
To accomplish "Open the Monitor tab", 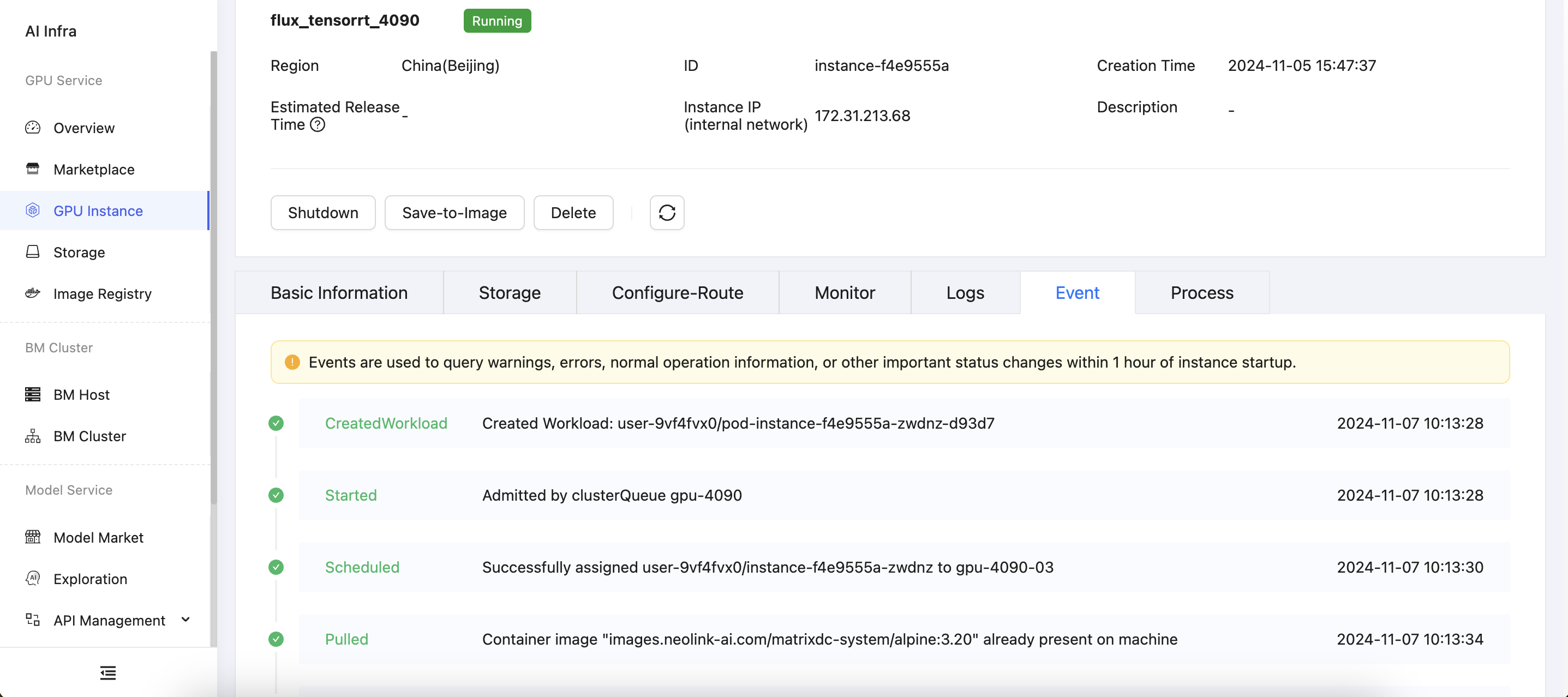I will (845, 293).
